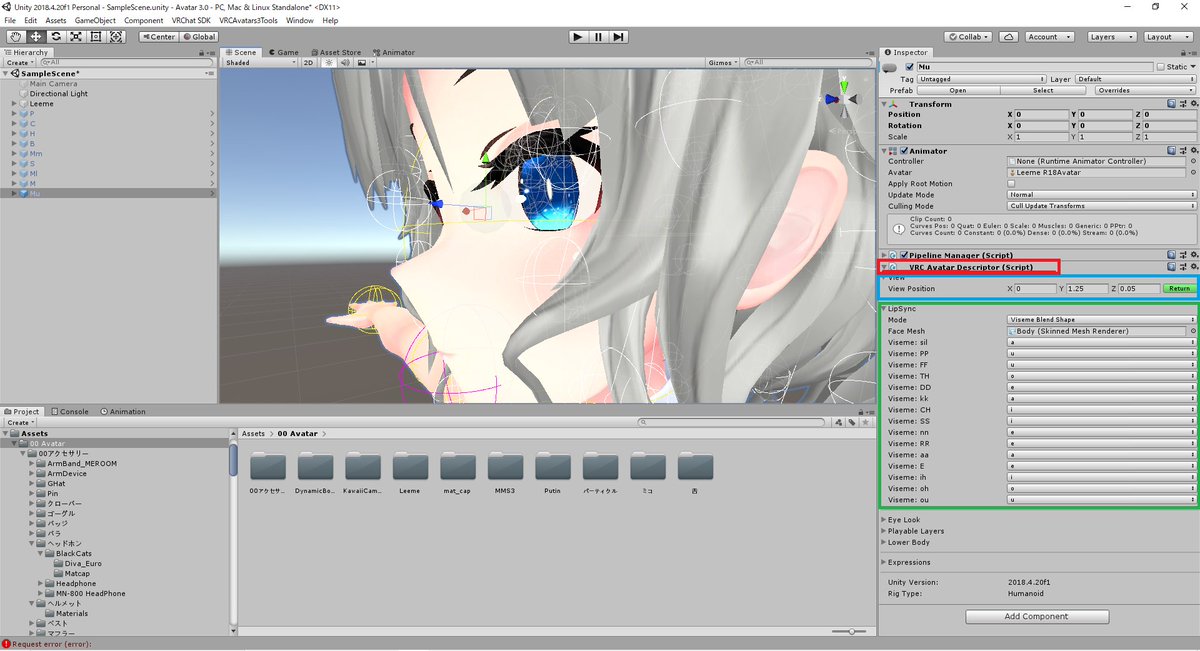Open Transform component preset icon
Screen dimensions: 1200x651
(1182, 104)
